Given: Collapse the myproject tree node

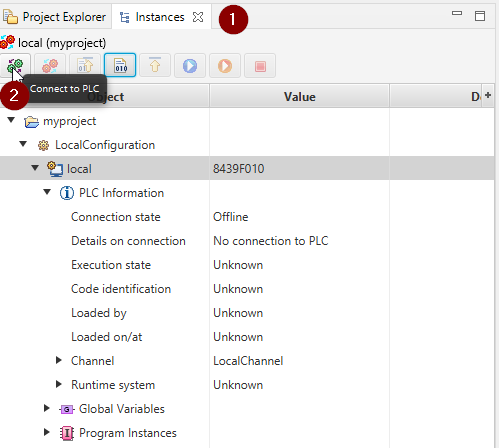Looking at the screenshot, I should pyautogui.click(x=11, y=120).
